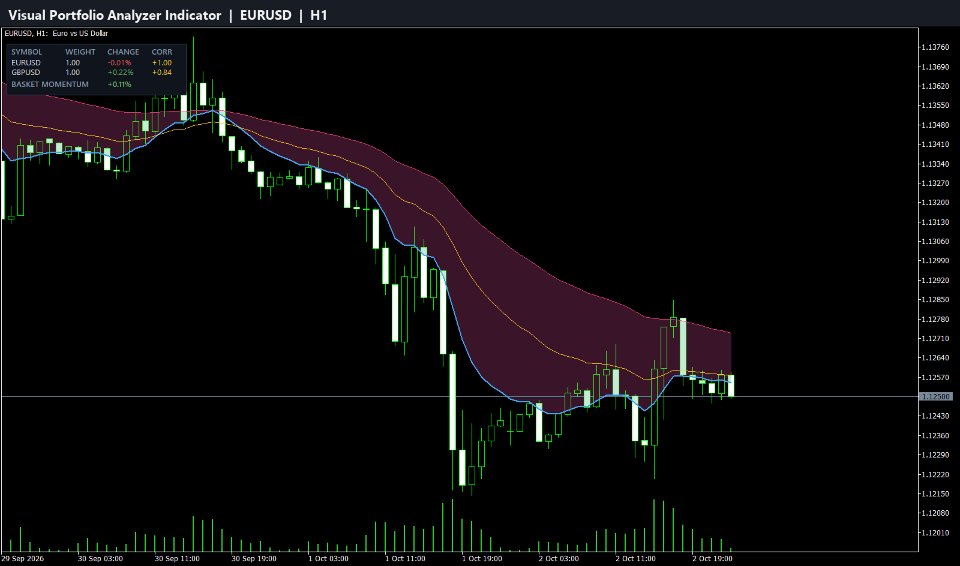Click price axis label 1.12780
This screenshot has height=566, width=960.
click(937, 319)
